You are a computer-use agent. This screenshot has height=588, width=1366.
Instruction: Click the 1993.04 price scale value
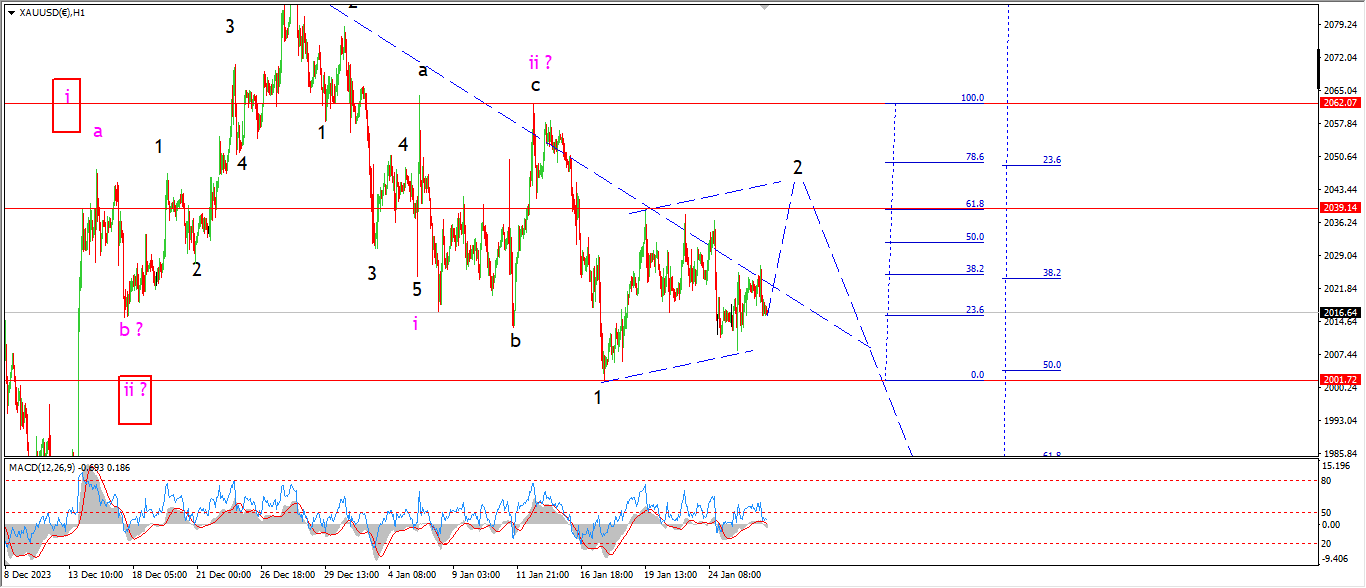[x=1339, y=420]
